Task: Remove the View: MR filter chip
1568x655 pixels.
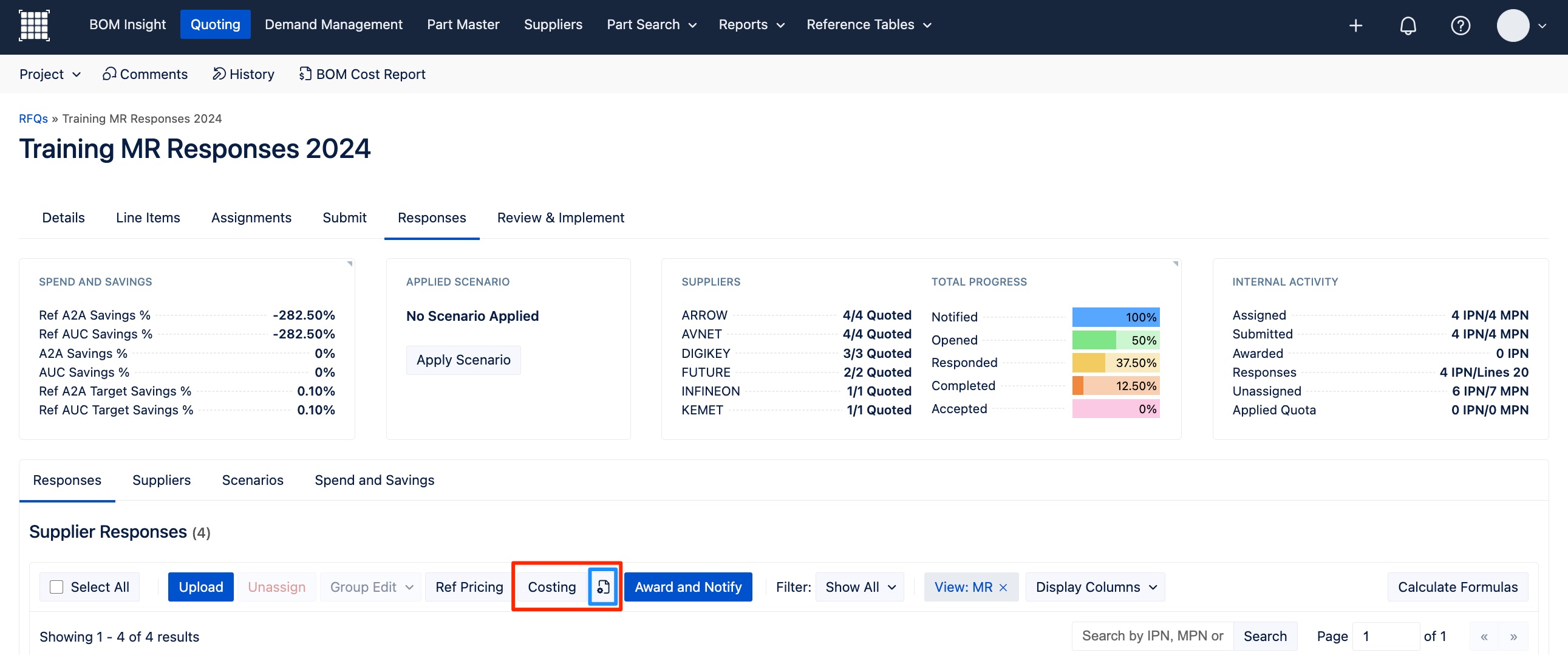Action: 1003,588
